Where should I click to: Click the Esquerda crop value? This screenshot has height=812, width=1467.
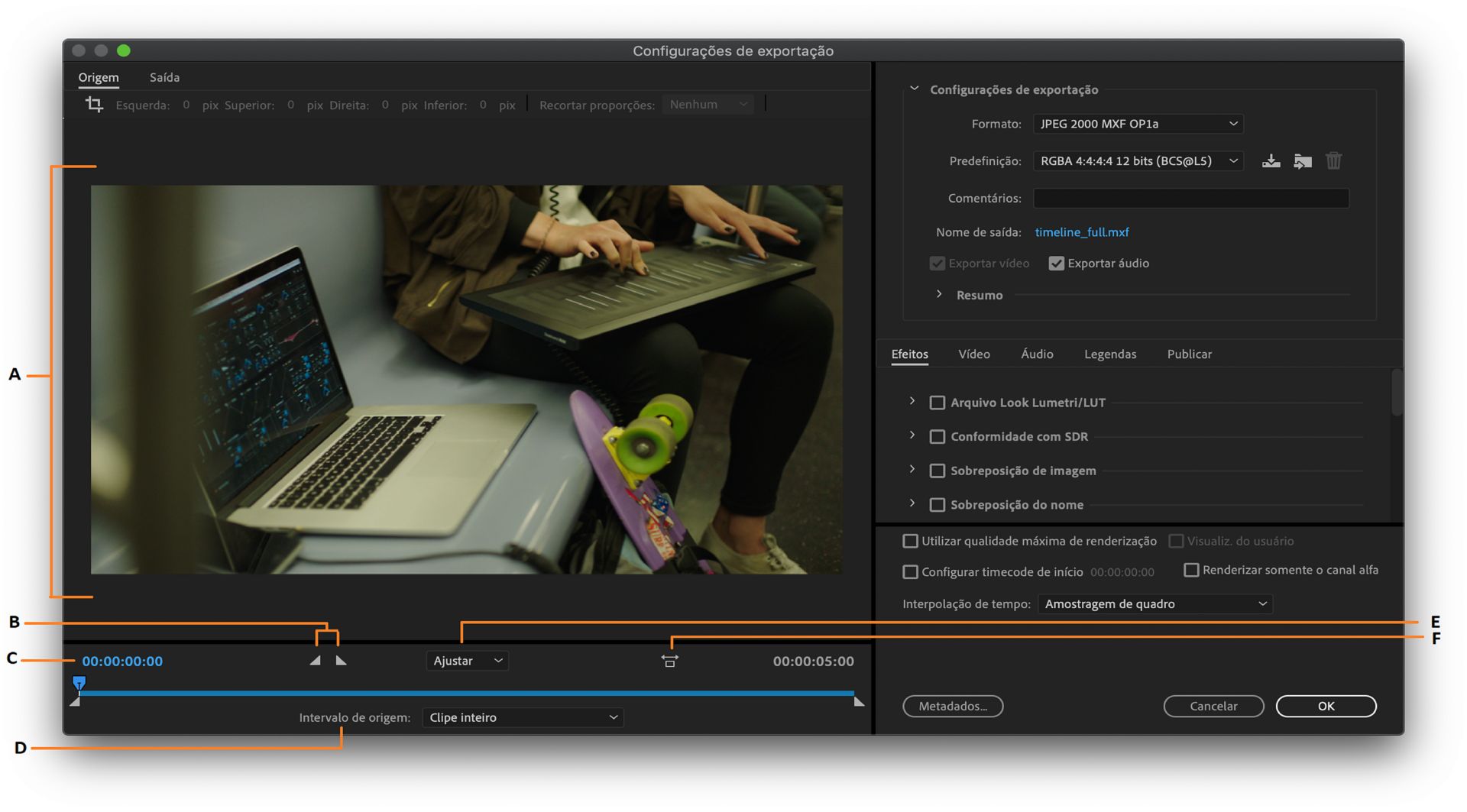click(x=186, y=105)
